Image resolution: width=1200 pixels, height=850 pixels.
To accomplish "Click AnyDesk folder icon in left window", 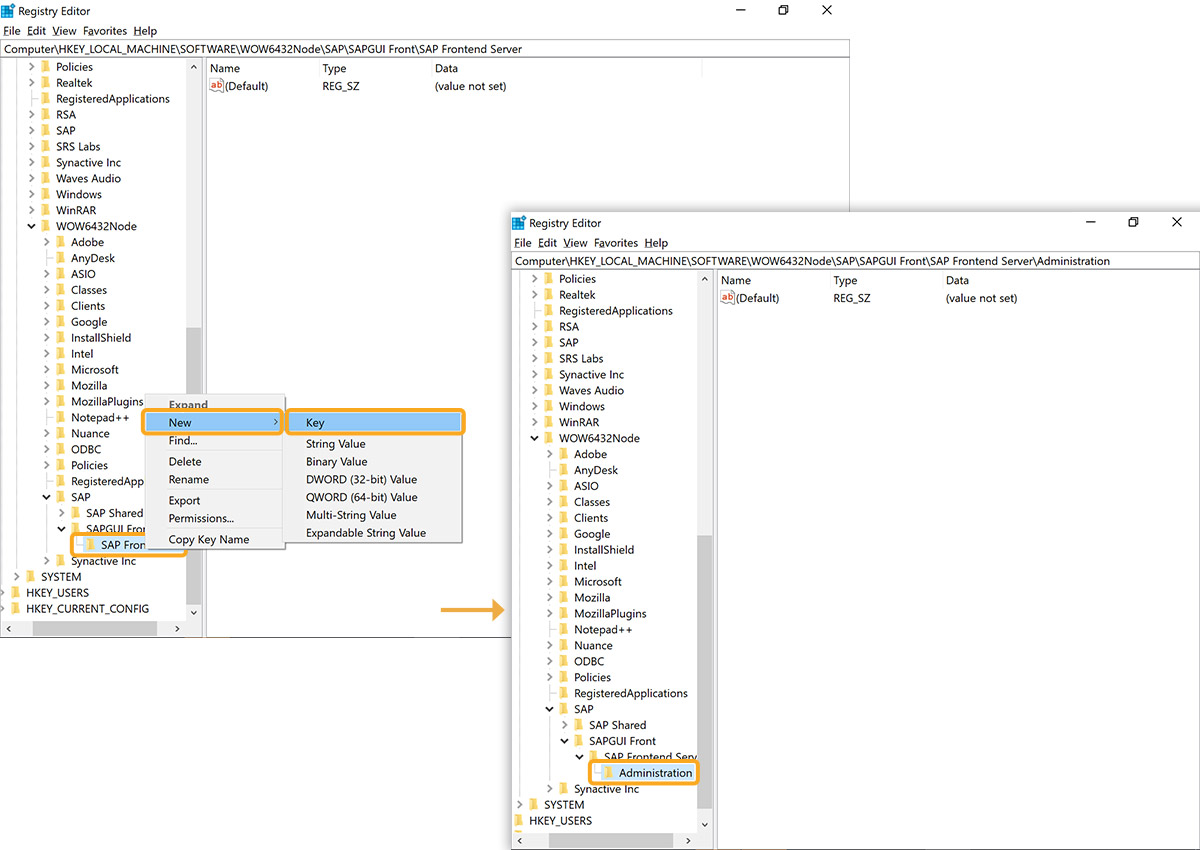I will (x=60, y=258).
